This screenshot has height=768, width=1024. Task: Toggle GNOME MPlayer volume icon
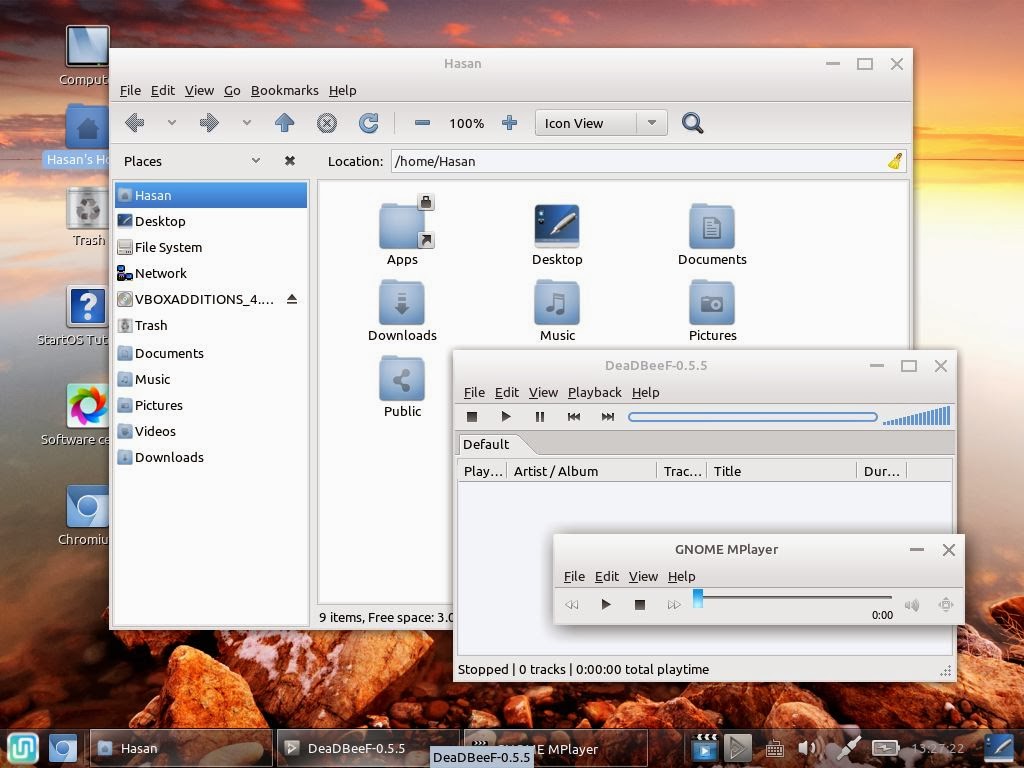[x=912, y=605]
